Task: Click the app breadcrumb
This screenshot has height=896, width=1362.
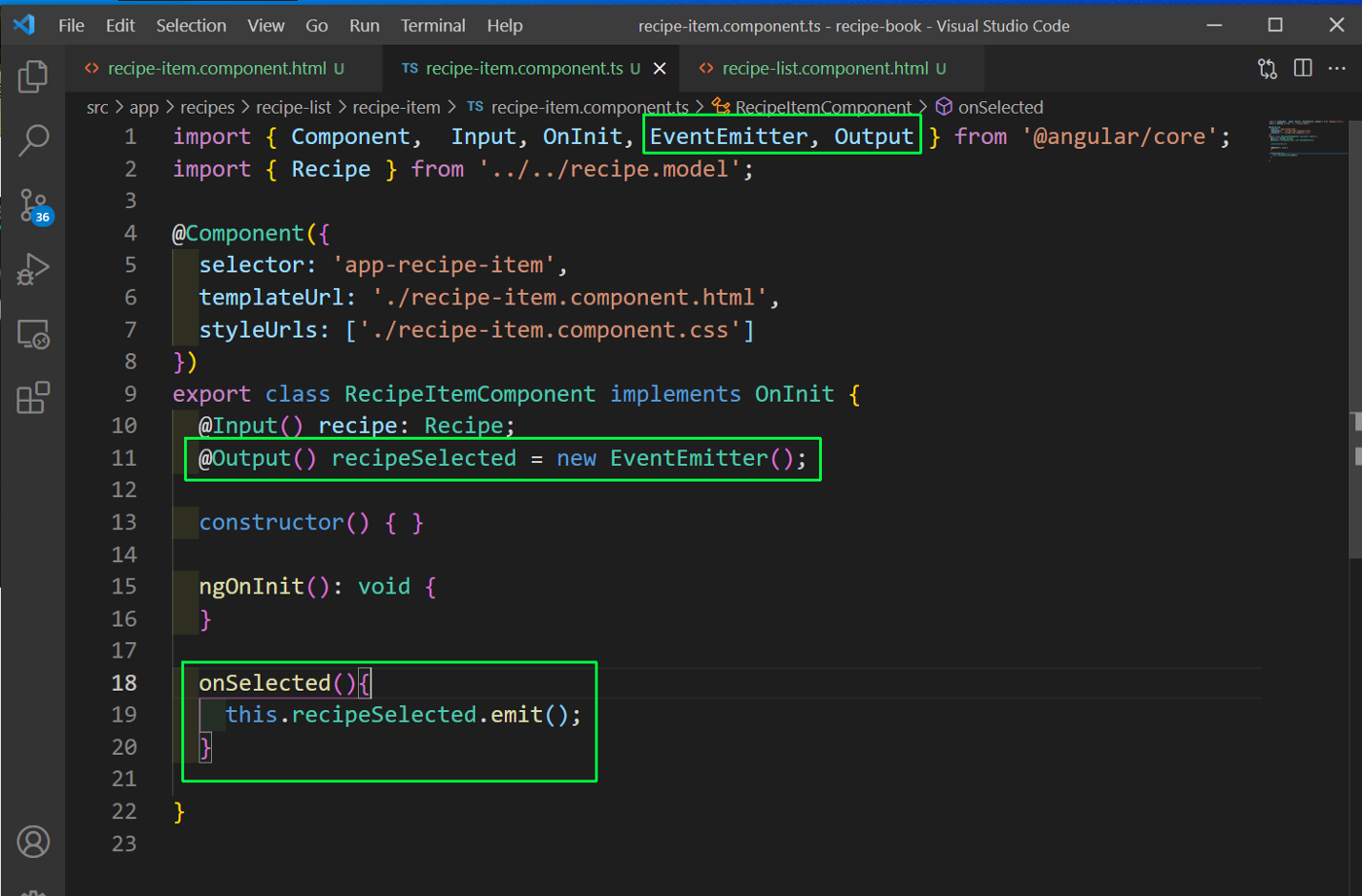Action: point(144,107)
